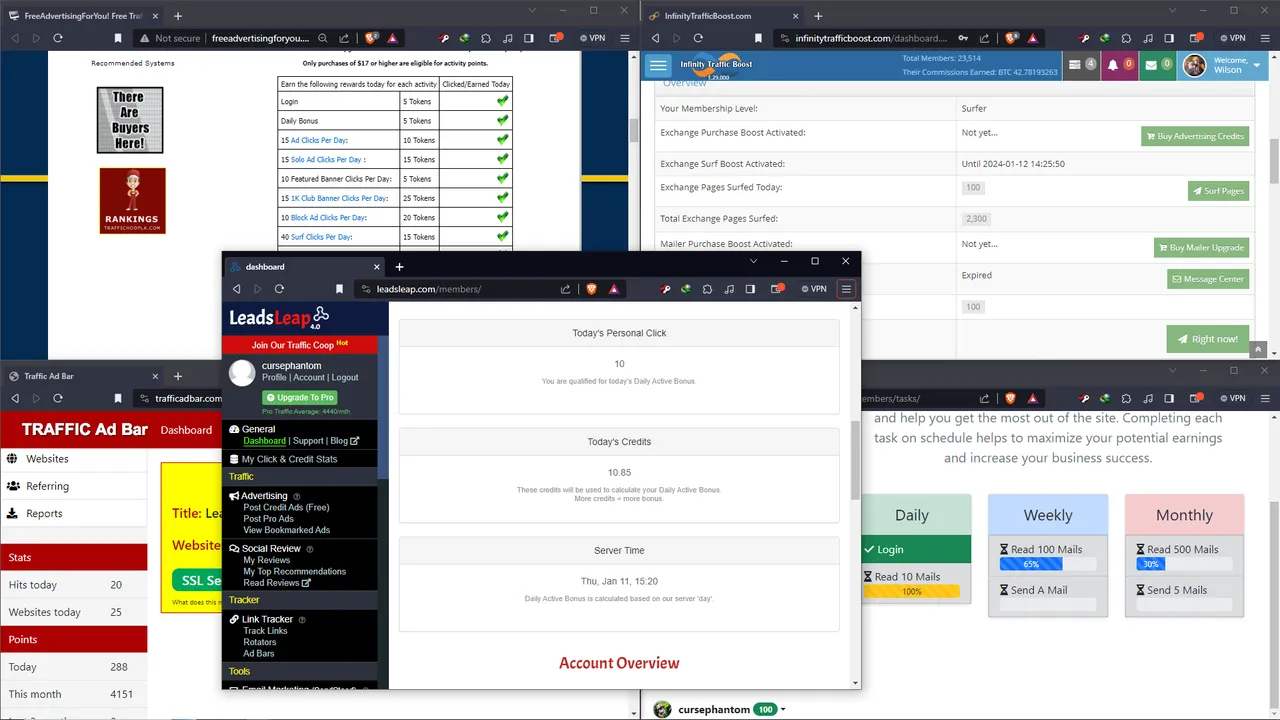Click Read 10 Mails 100% progress bar
The width and height of the screenshot is (1280, 720).
(912, 591)
